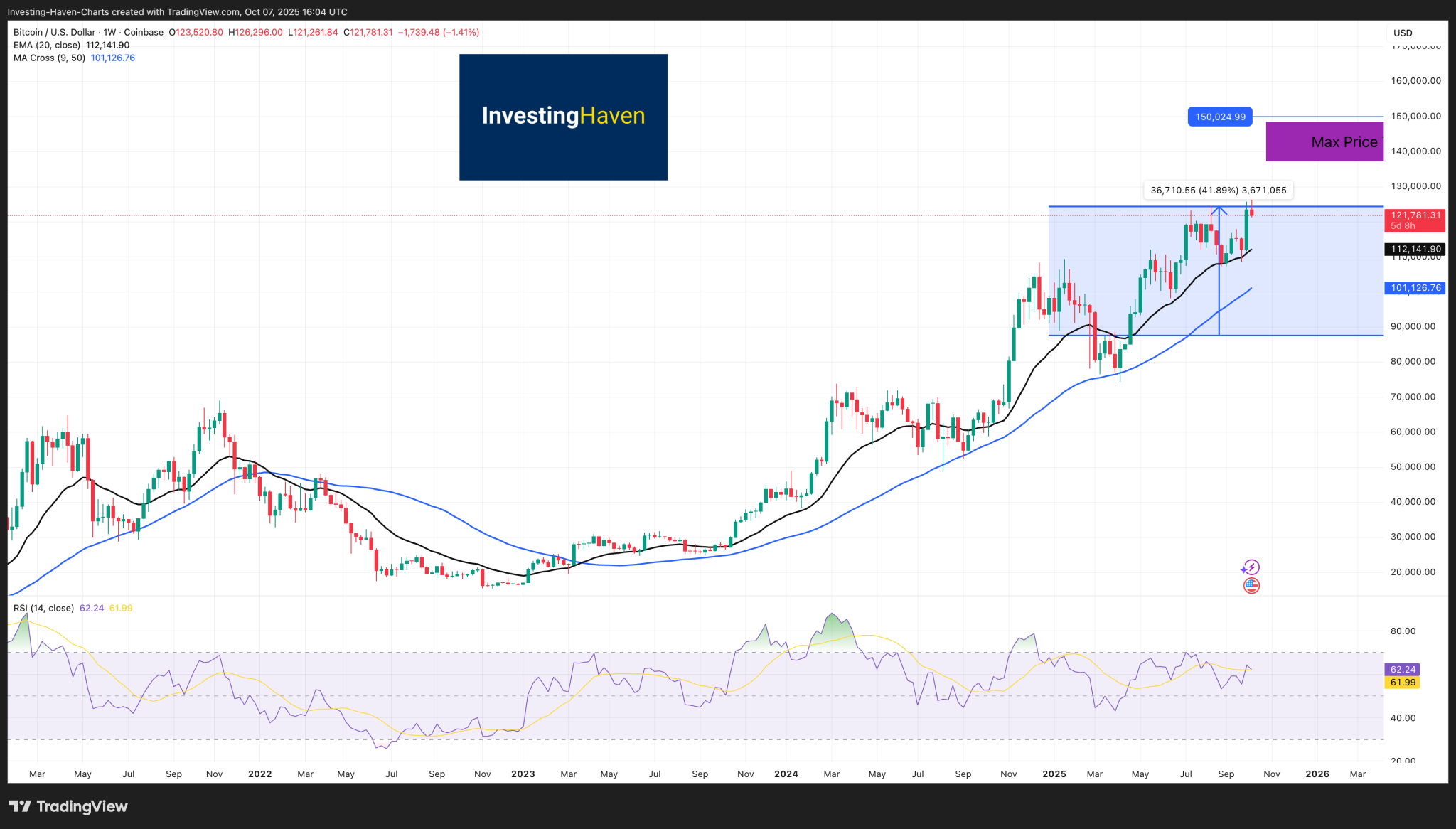The height and width of the screenshot is (829, 1456).
Task: Click the TradingView logo in the bottom left
Action: 68,807
